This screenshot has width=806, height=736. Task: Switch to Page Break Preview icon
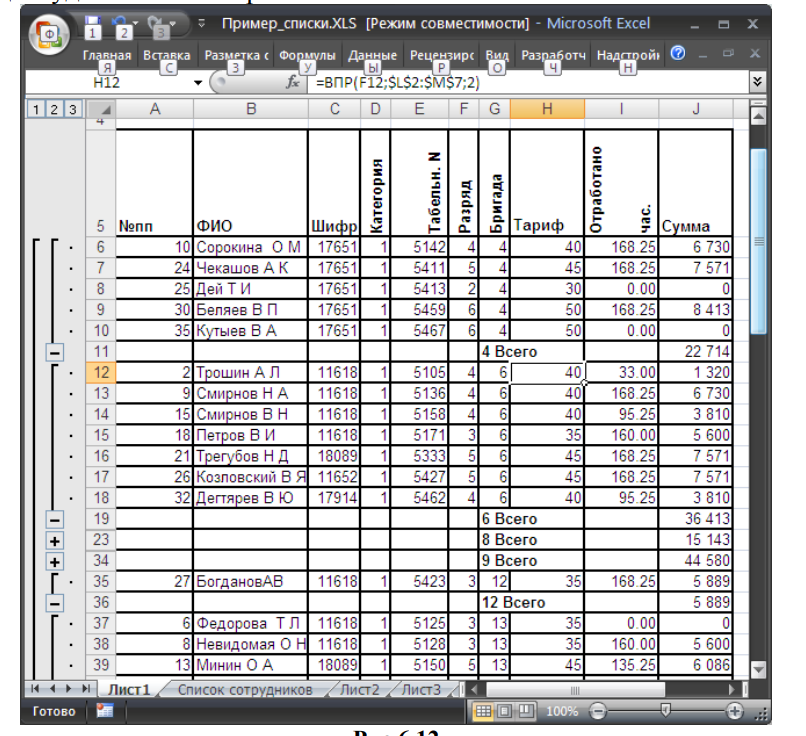point(526,711)
